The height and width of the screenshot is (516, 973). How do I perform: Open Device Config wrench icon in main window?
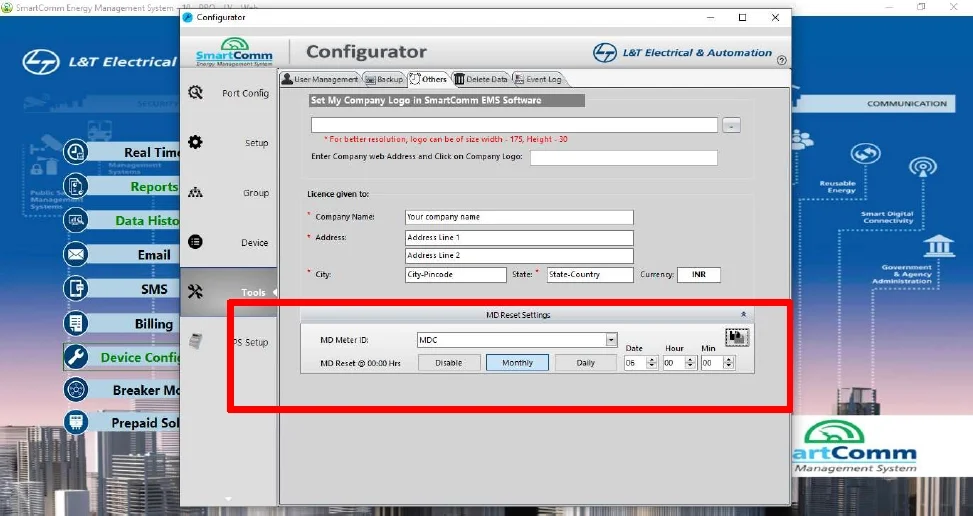click(x=76, y=357)
